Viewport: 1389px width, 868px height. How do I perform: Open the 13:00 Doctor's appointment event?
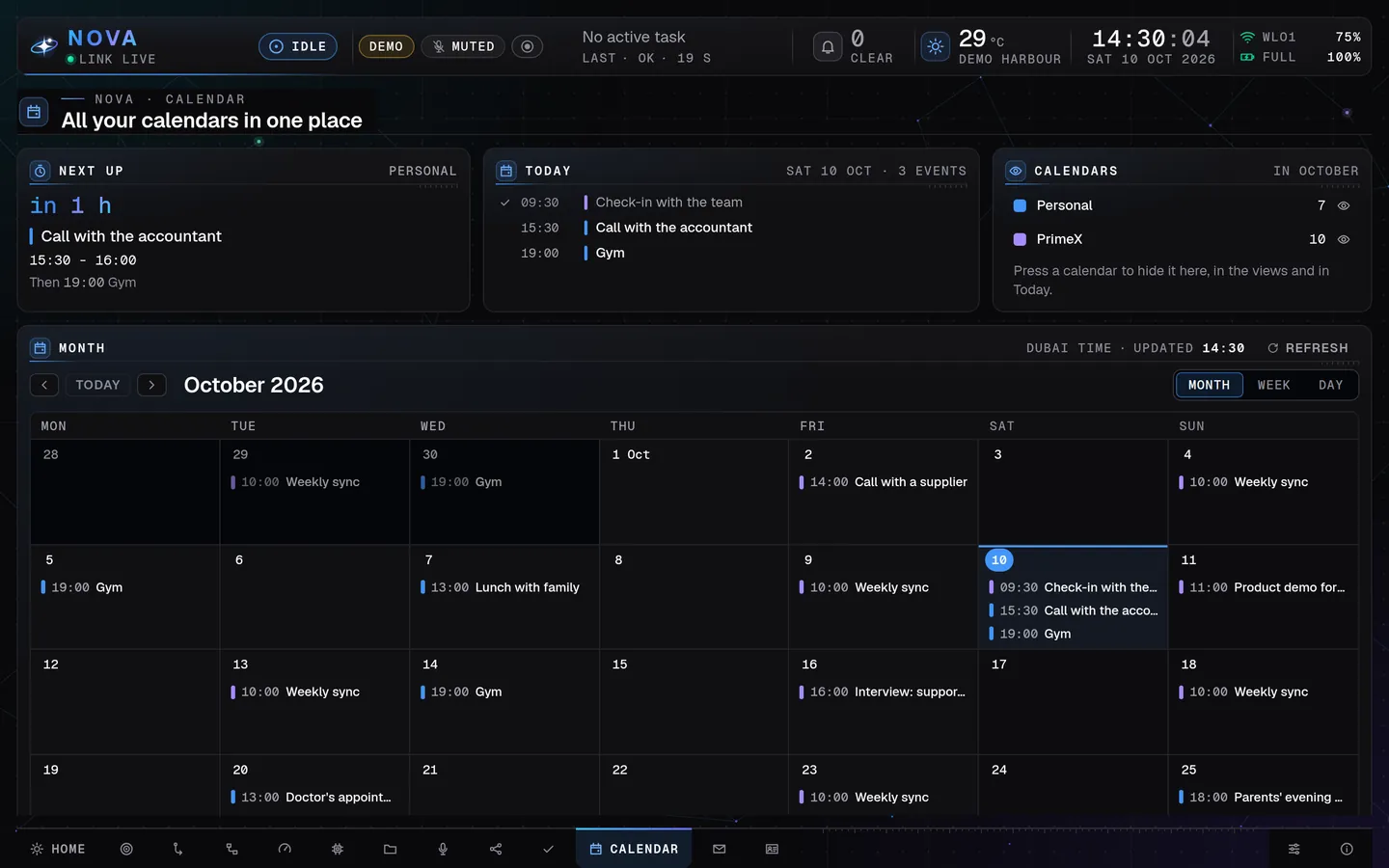[x=312, y=798]
